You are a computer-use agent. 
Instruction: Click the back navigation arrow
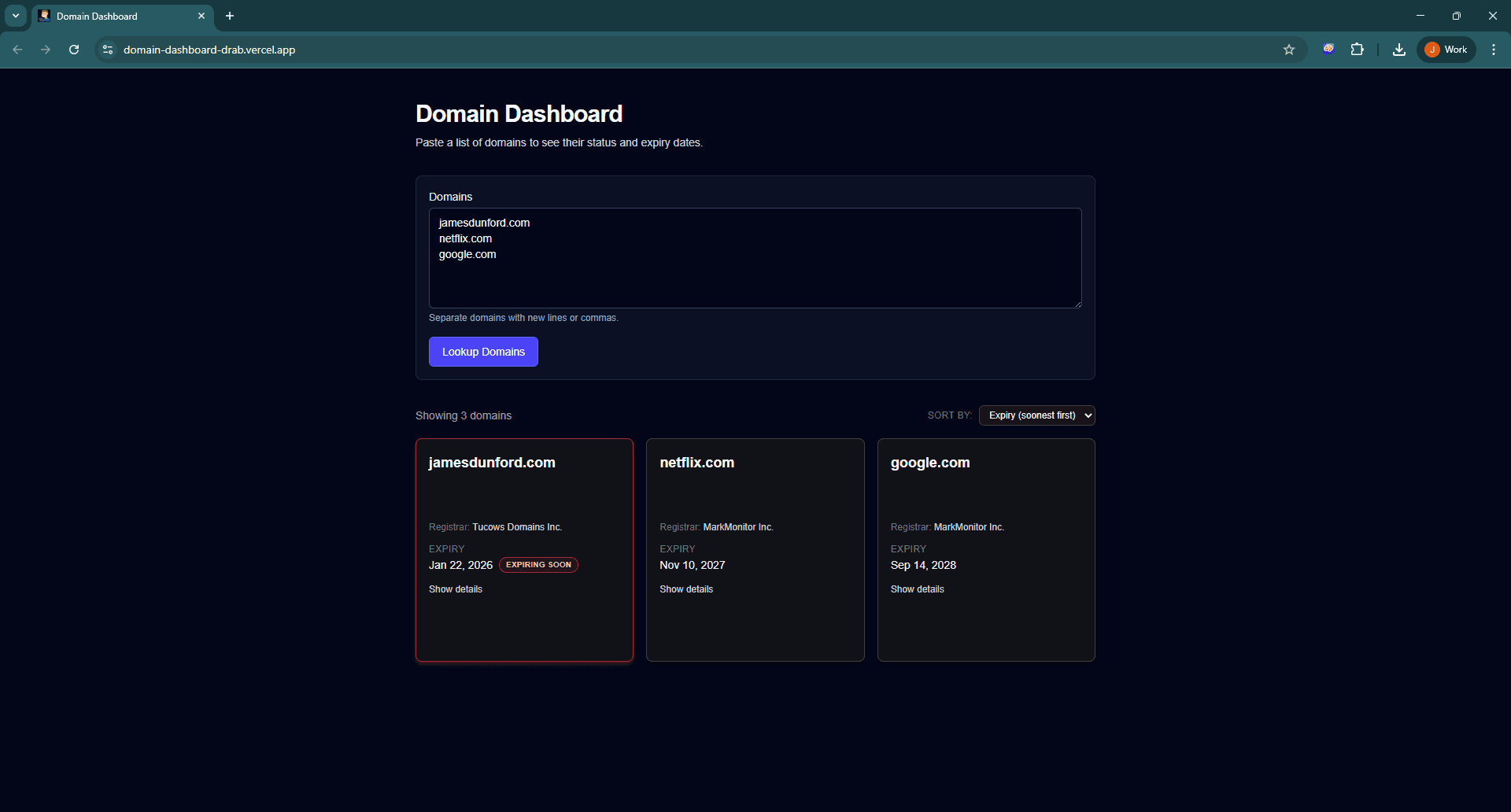point(17,50)
